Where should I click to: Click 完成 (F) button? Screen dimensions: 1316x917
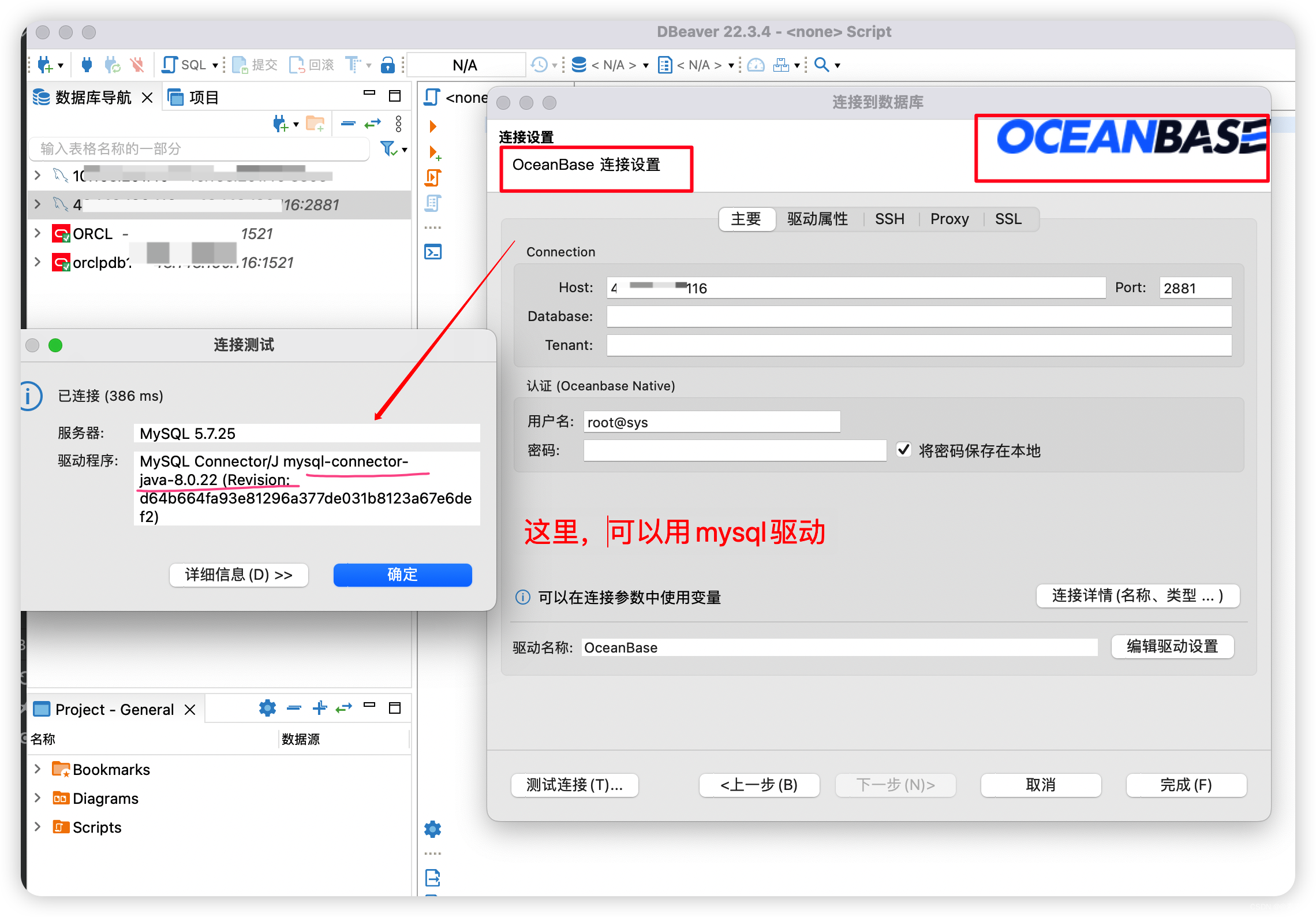[1186, 785]
